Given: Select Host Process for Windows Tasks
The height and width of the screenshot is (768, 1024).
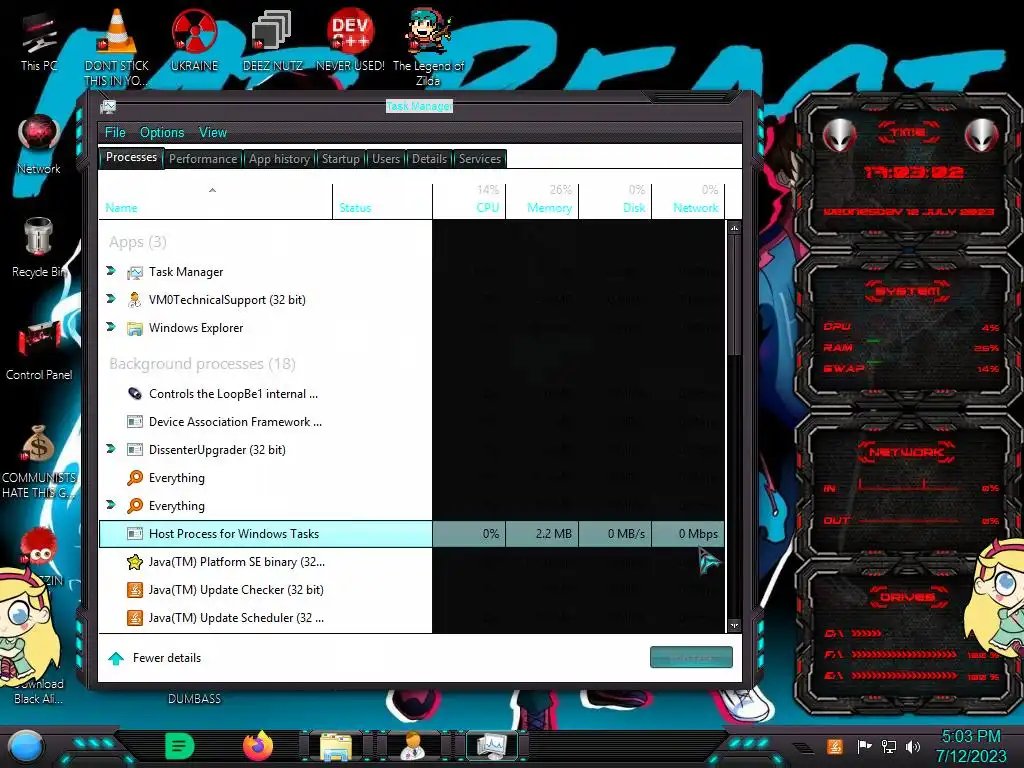Looking at the screenshot, I should (411, 534).
